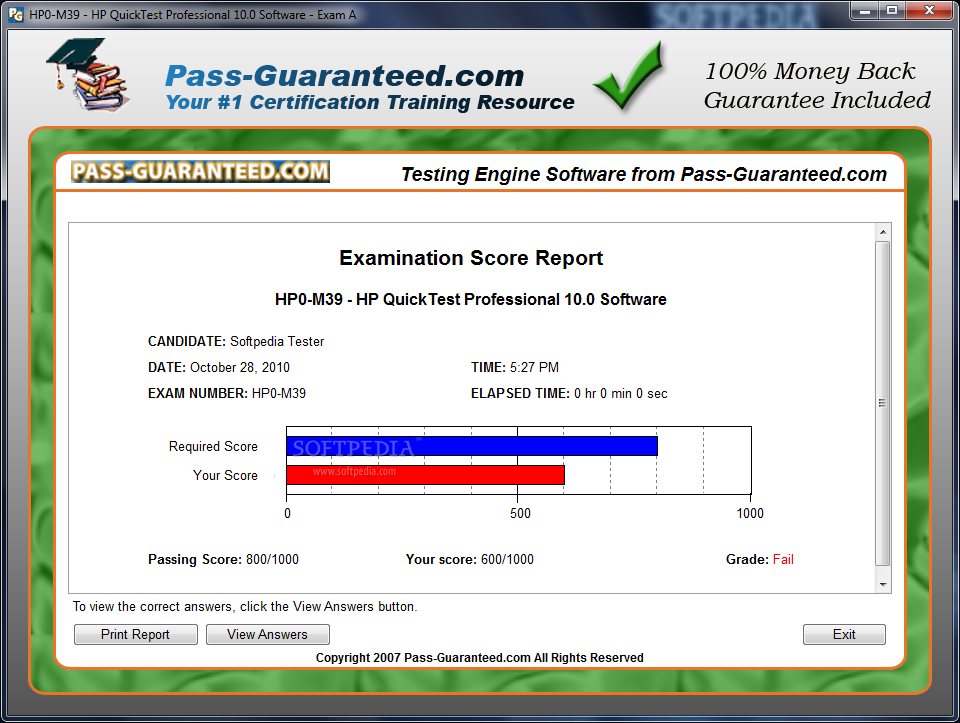Screen dimensions: 960x723
Task: Click the Pass-Guaranteed.com header title
Action: click(345, 76)
